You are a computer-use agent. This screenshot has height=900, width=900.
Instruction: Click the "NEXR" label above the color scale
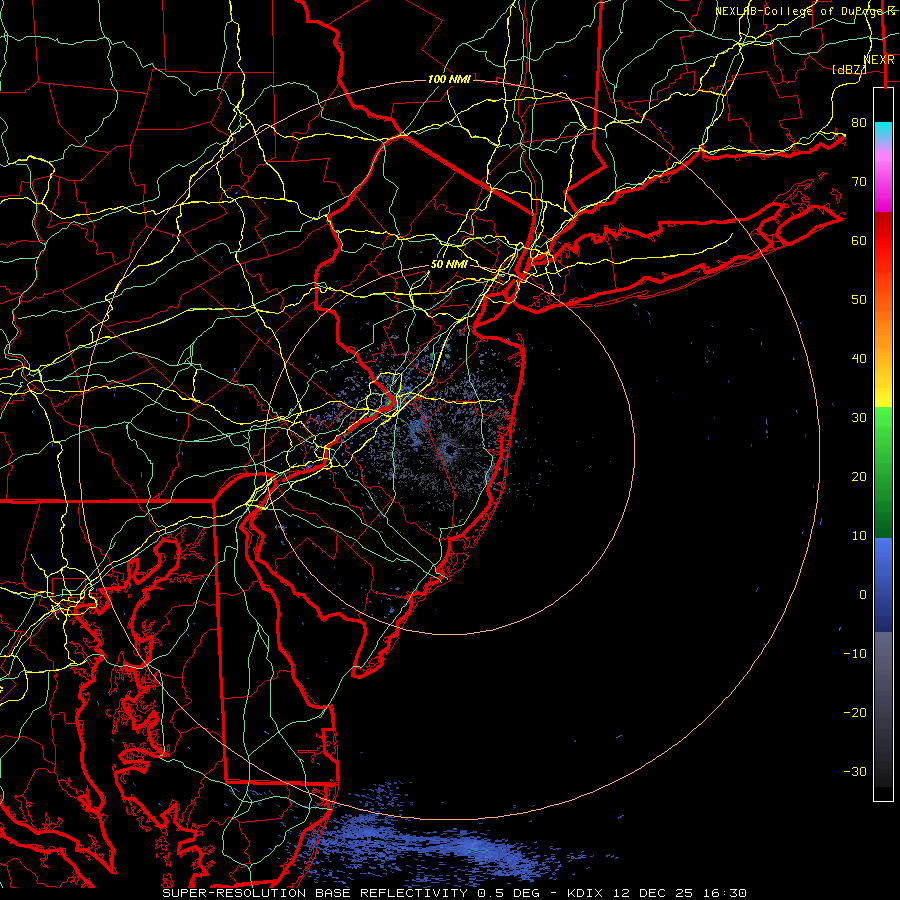click(879, 60)
